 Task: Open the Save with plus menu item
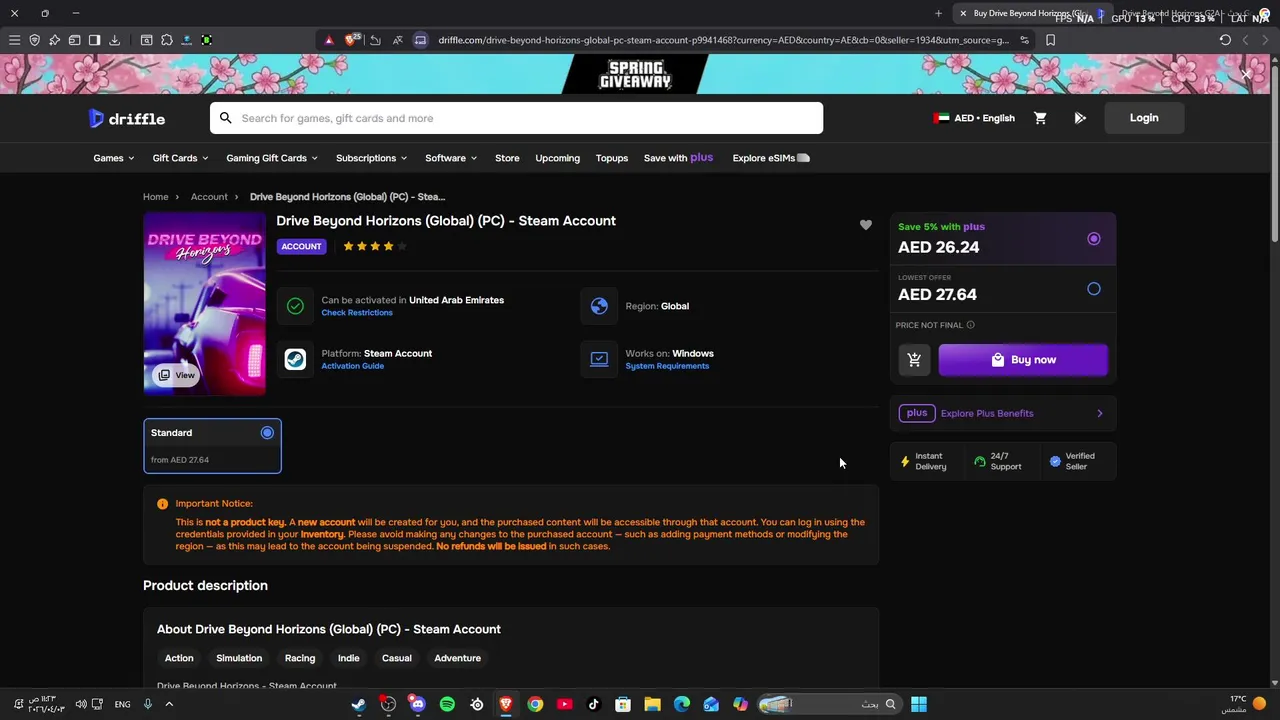(x=678, y=158)
